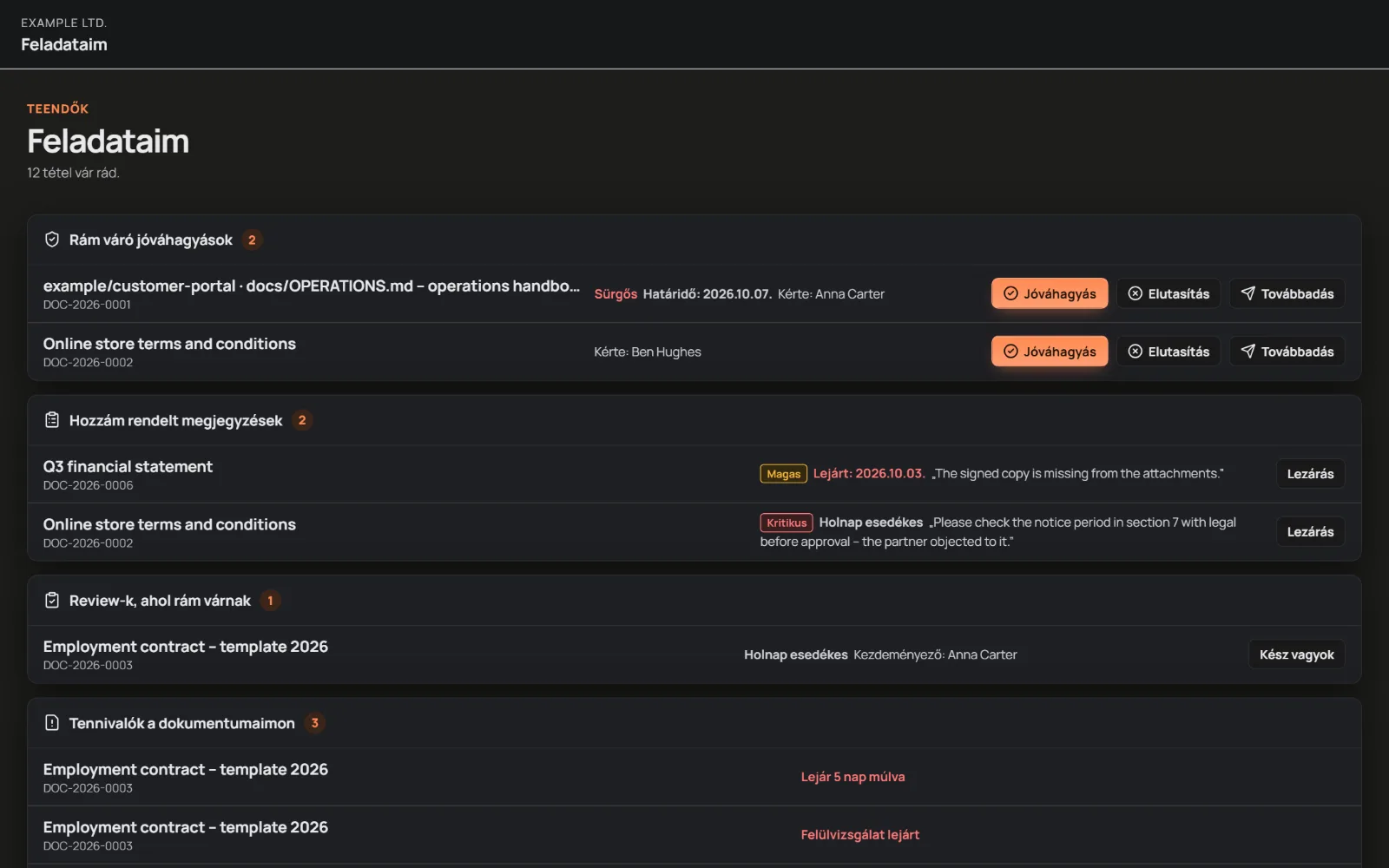Click the clipboard-check icon beside Review-k, ahol rám várnak

[52, 601]
